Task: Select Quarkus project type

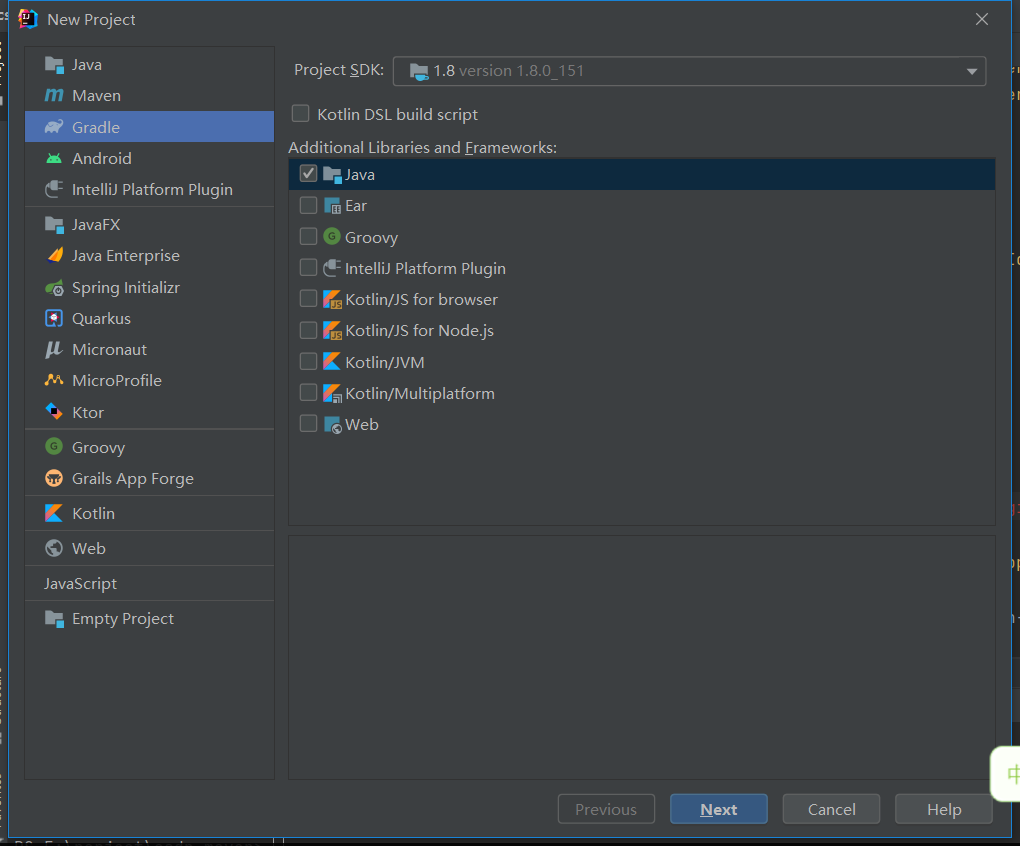Action: click(149, 319)
